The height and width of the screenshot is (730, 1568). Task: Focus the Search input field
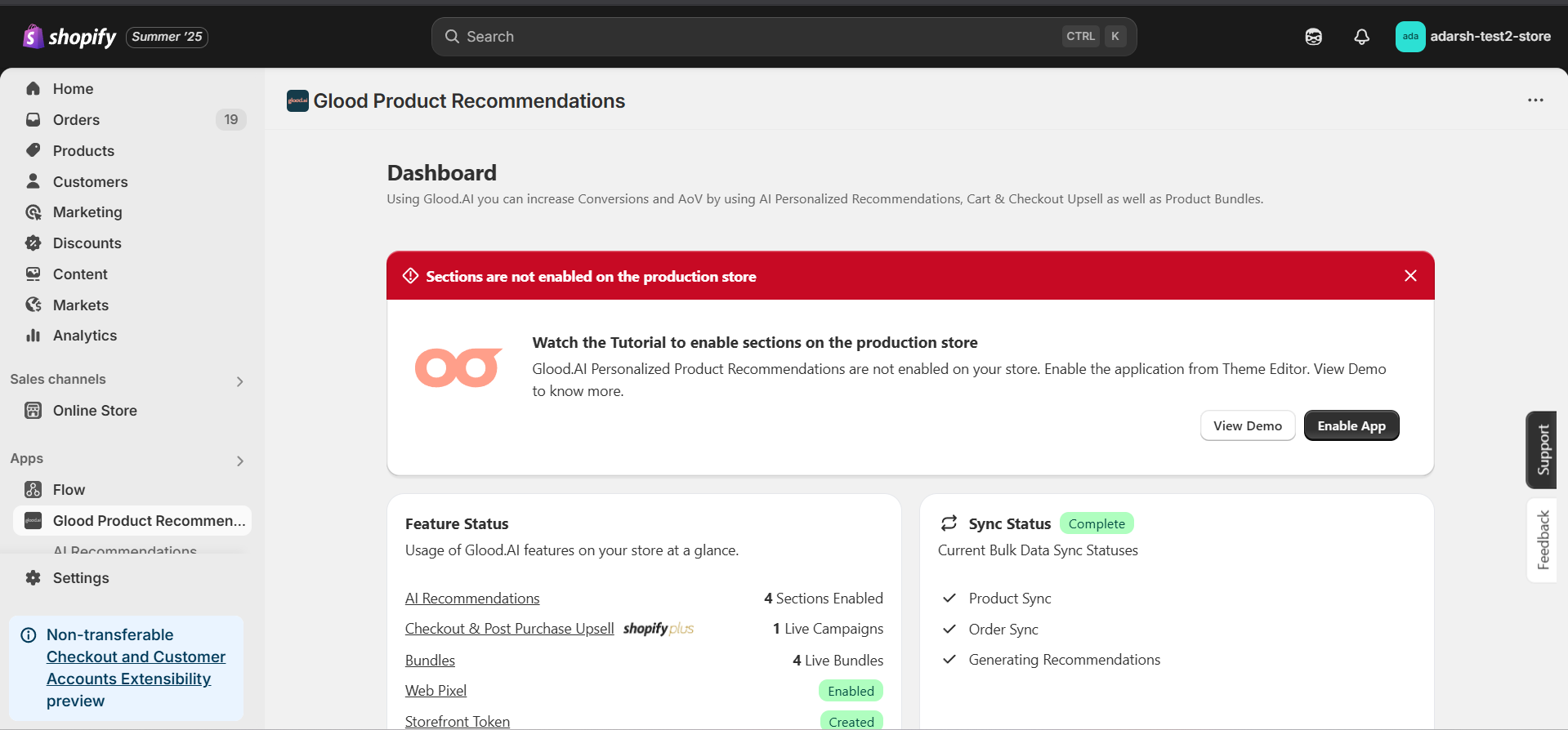point(784,37)
